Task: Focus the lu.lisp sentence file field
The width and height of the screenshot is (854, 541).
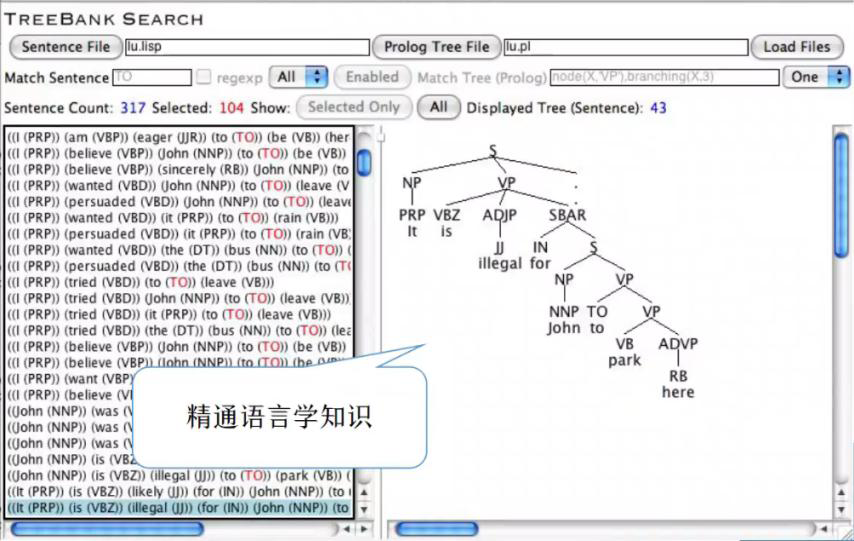Action: pos(247,47)
